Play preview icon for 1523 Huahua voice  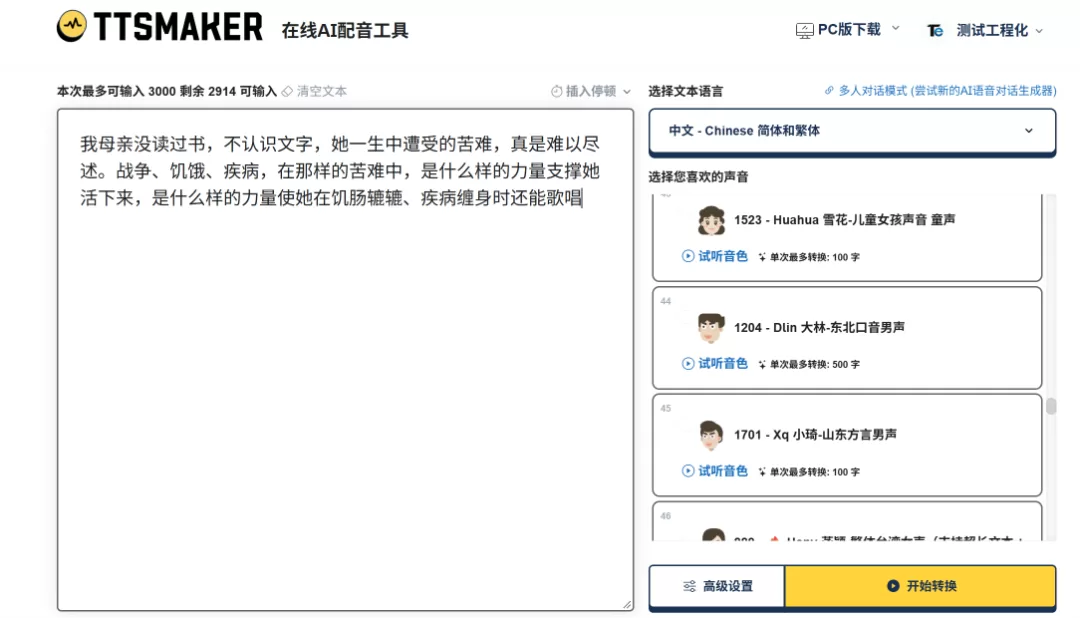tap(687, 256)
